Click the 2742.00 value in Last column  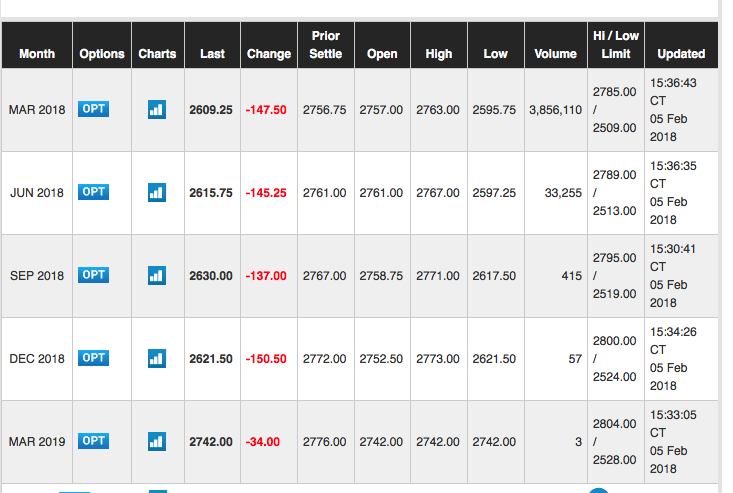coord(211,442)
